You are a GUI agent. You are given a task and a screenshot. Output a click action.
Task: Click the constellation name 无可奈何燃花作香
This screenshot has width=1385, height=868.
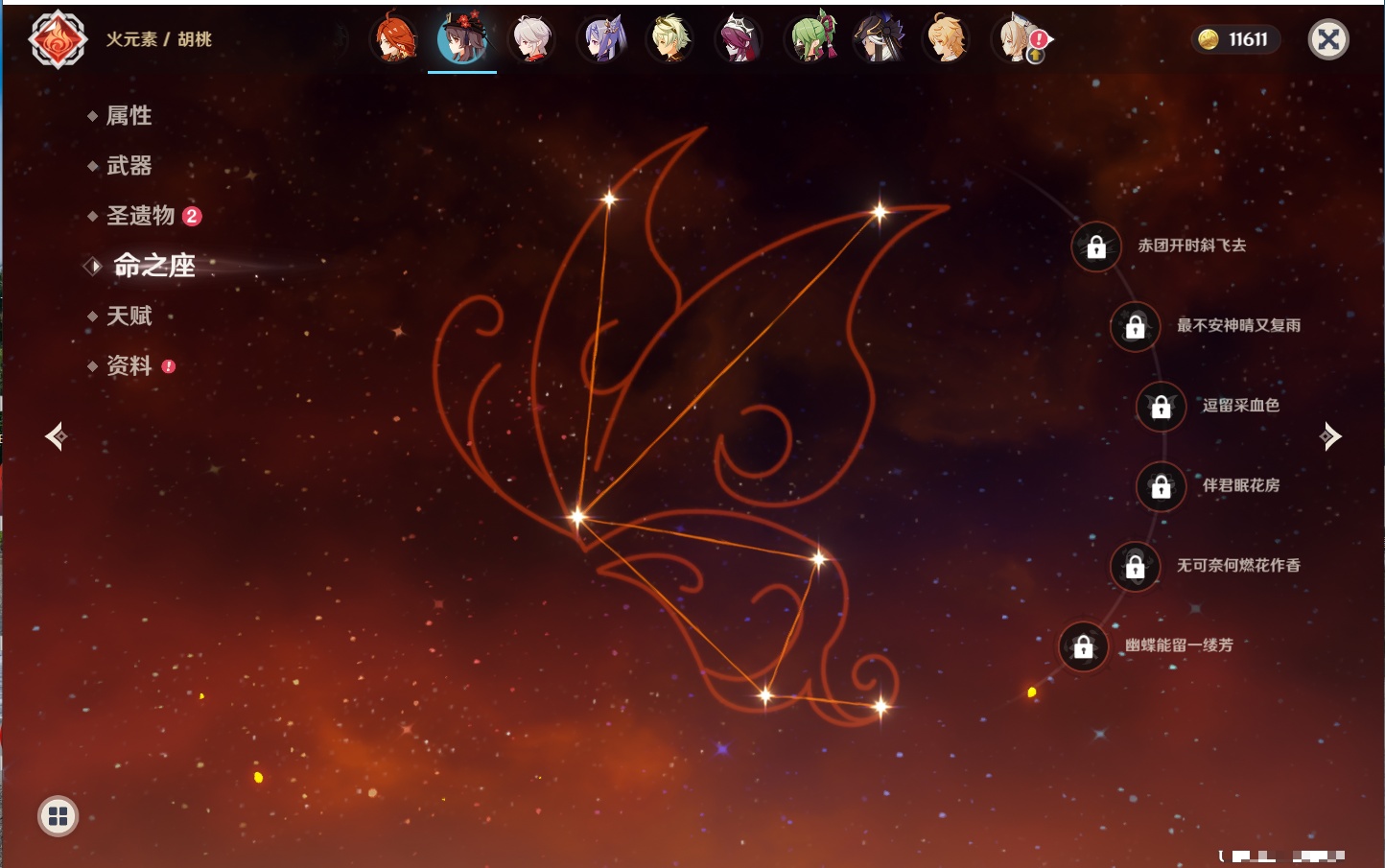point(1239,565)
